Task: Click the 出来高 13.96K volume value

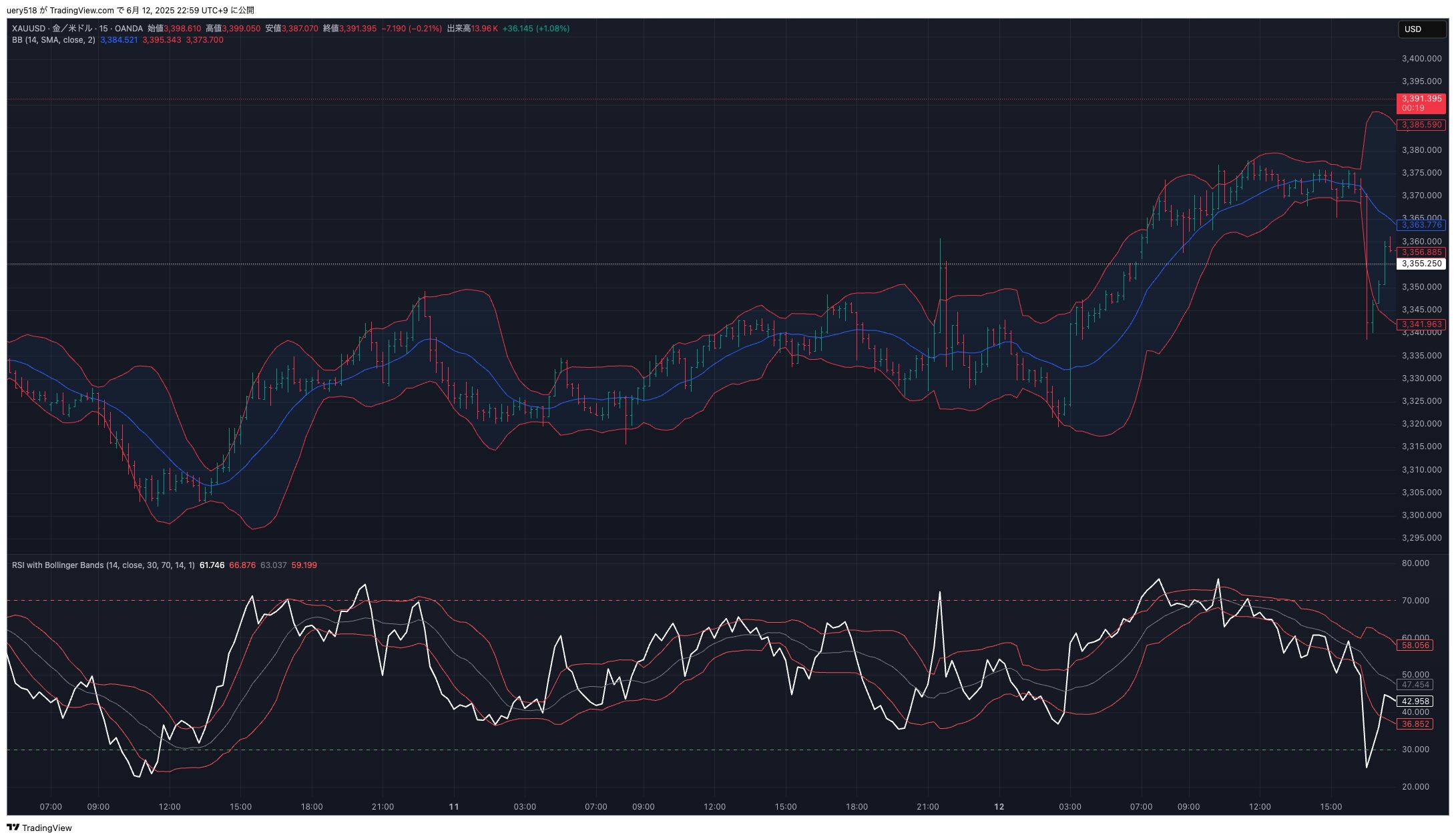Action: click(x=484, y=29)
